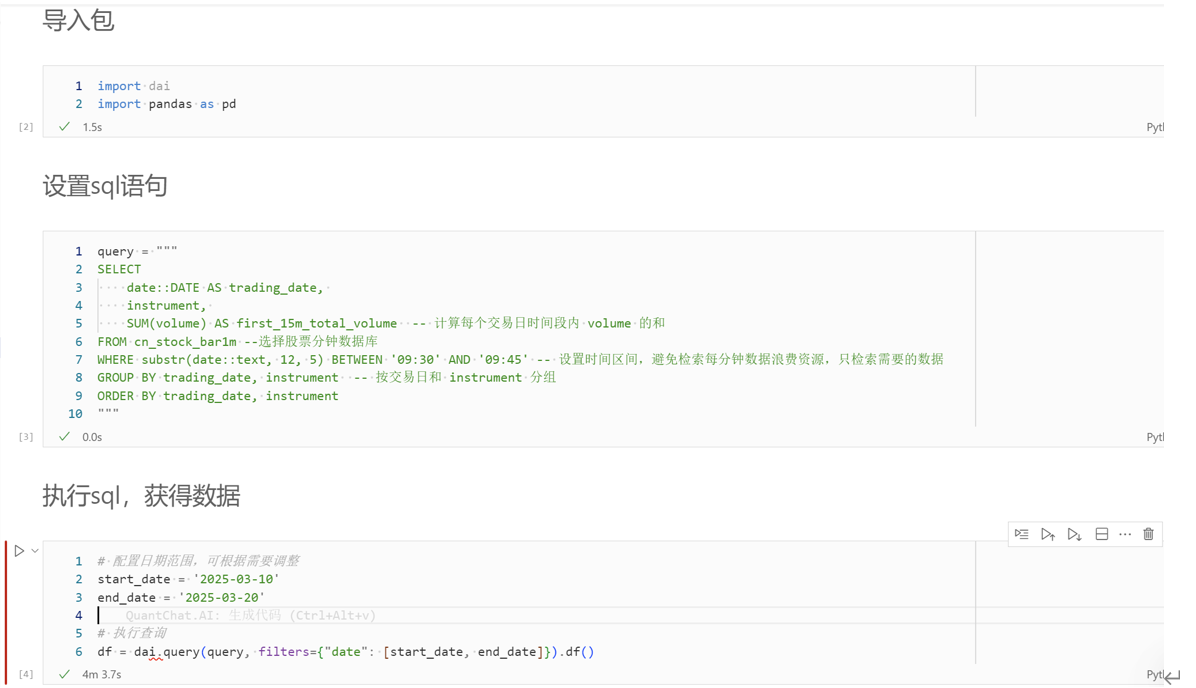Click execution count [3] label
Viewport: 1196px width, 688px height.
pos(26,437)
